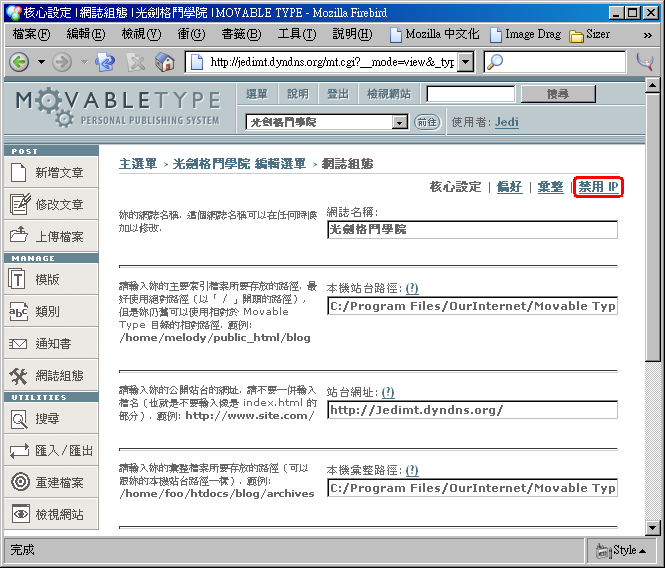Reload the page with the refresh icon

click(x=105, y=62)
